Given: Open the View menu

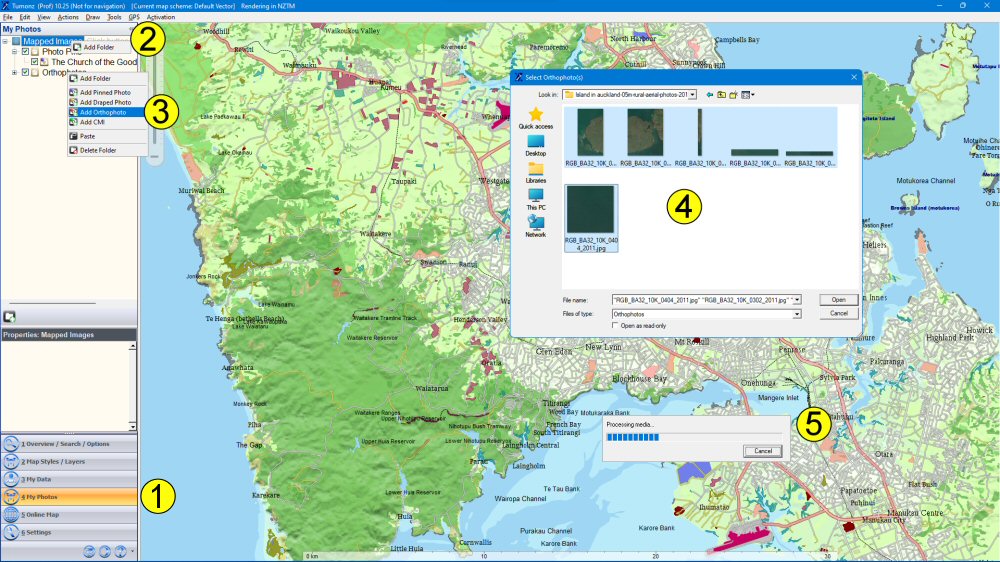Looking at the screenshot, I should (44, 17).
